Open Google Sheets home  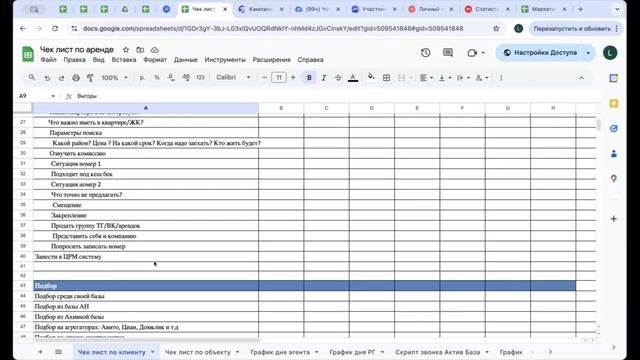tap(28, 54)
